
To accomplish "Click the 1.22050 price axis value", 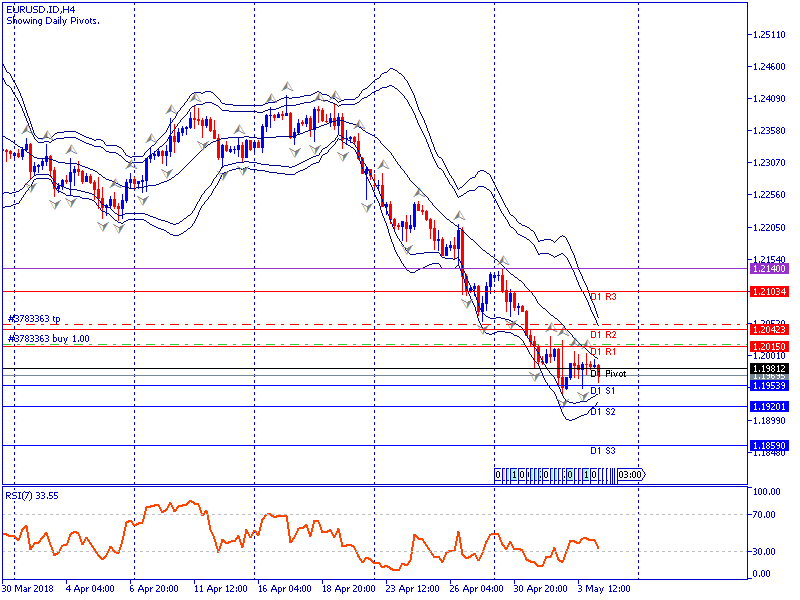I will (x=769, y=227).
